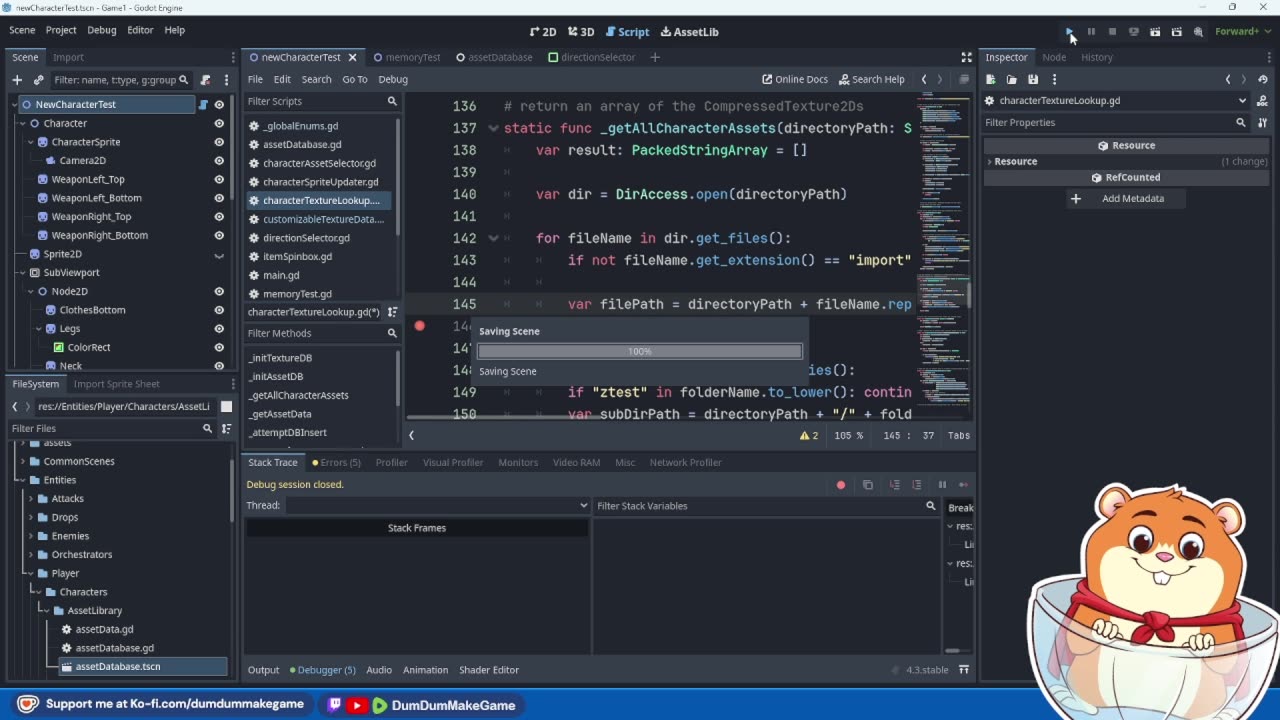Switch to the 3D workspace
Screen dimensions: 1280x720
[x=581, y=32]
